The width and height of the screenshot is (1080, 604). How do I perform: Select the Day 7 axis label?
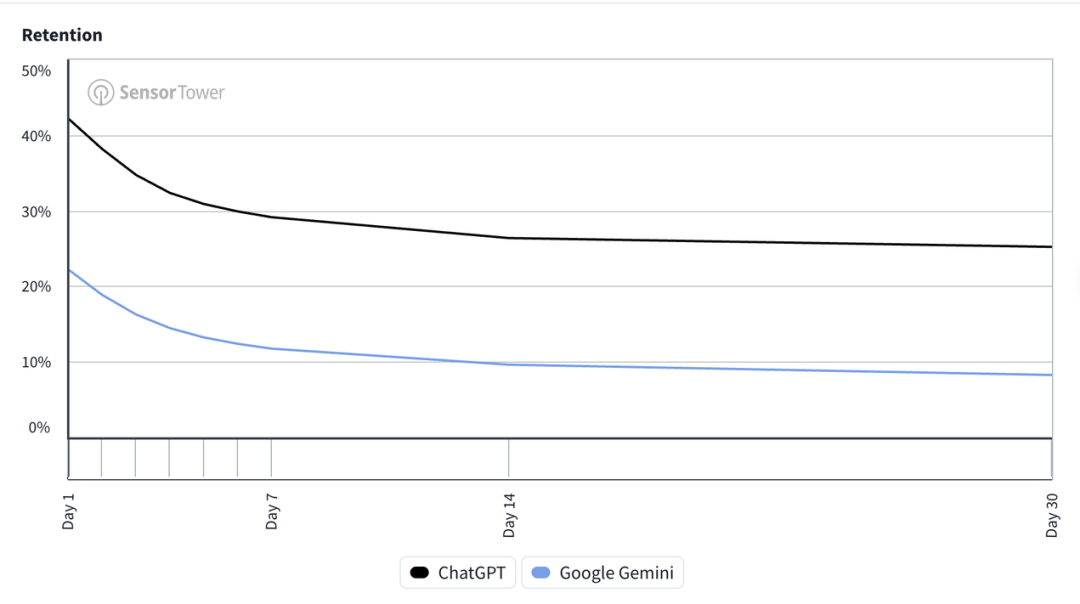point(272,510)
